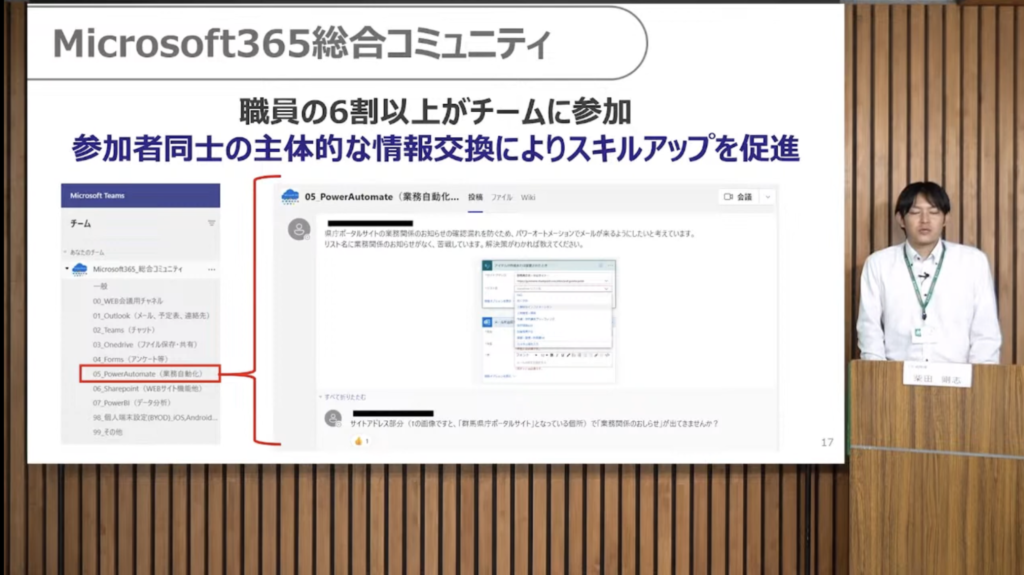Select the 05_PowerAutomate（業務自動化）channel
The image size is (1024, 575).
click(150, 374)
